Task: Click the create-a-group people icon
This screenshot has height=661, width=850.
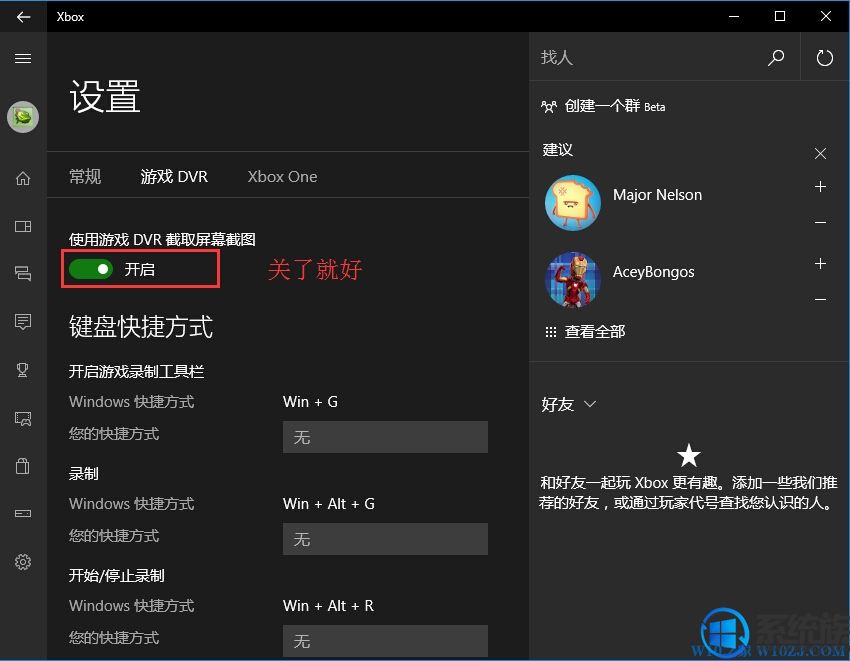Action: coord(549,106)
